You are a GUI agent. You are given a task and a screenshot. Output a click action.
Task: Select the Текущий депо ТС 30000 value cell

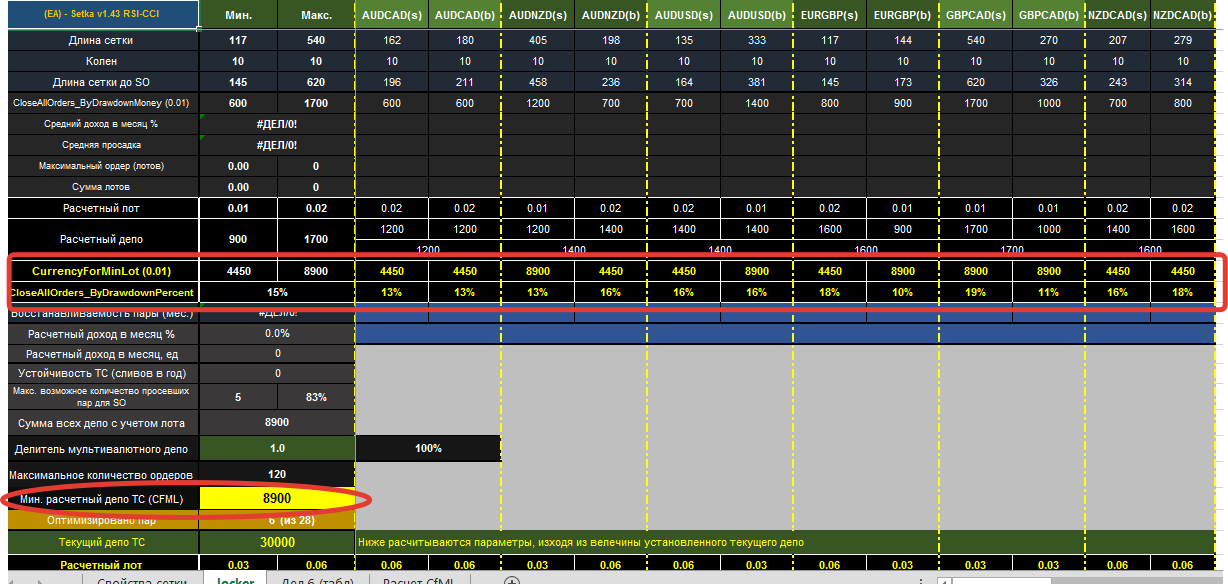coord(277,542)
